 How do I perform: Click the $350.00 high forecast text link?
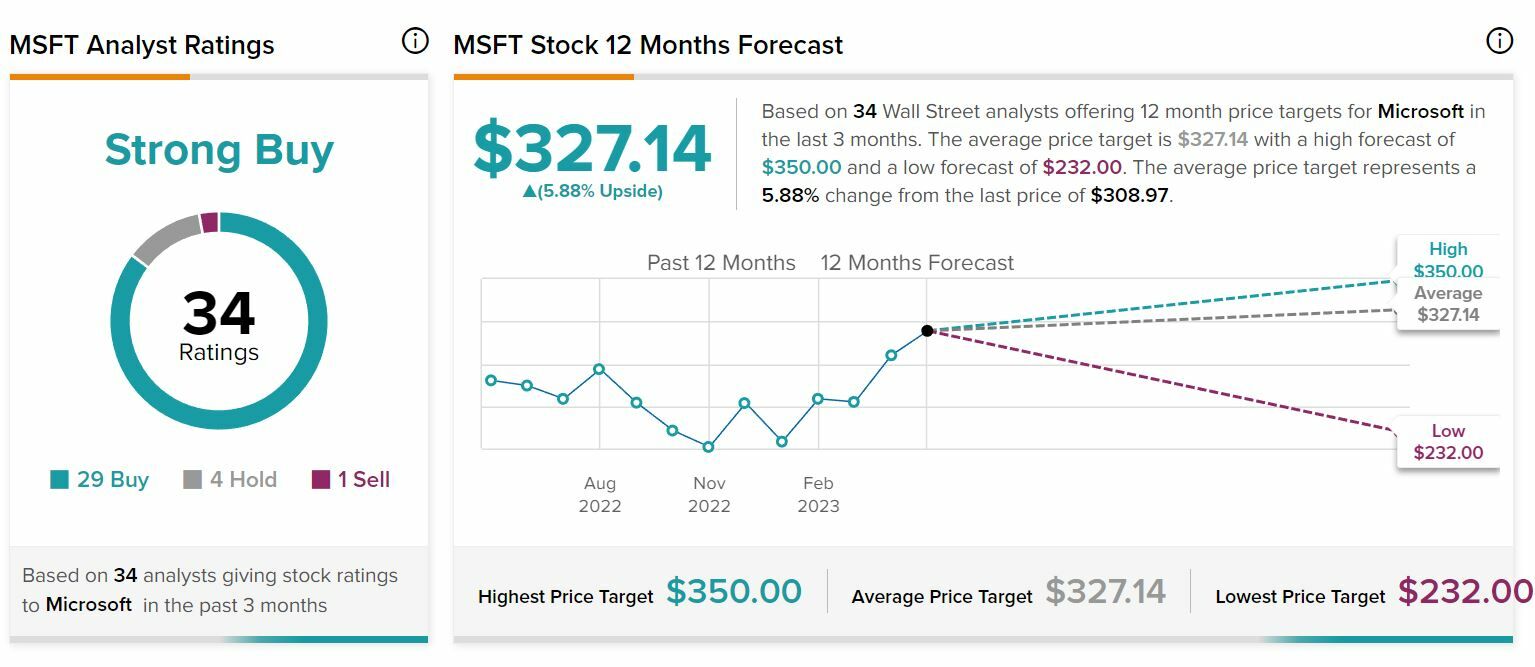click(x=801, y=167)
